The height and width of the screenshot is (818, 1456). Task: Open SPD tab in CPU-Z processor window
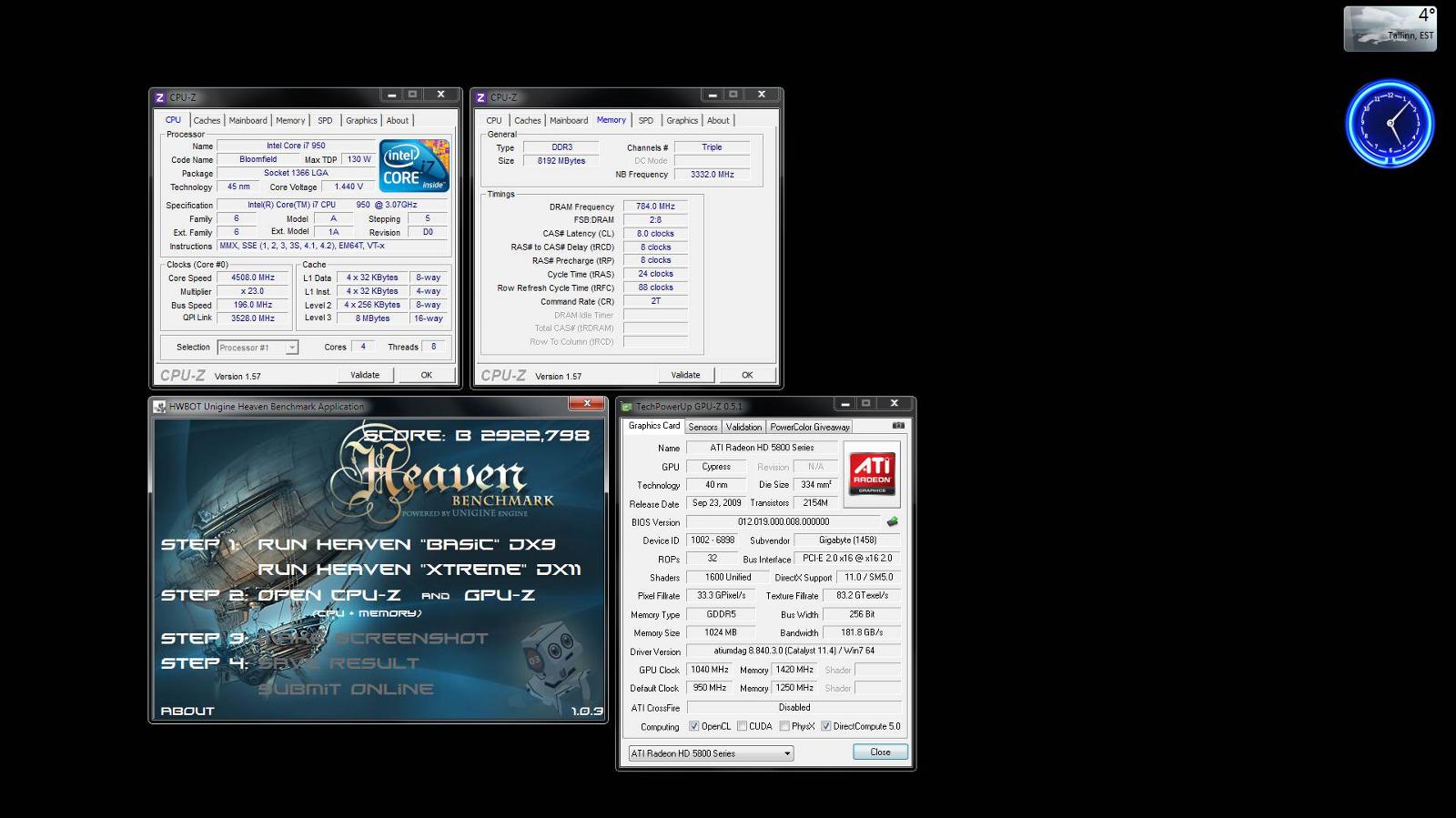coord(325,120)
